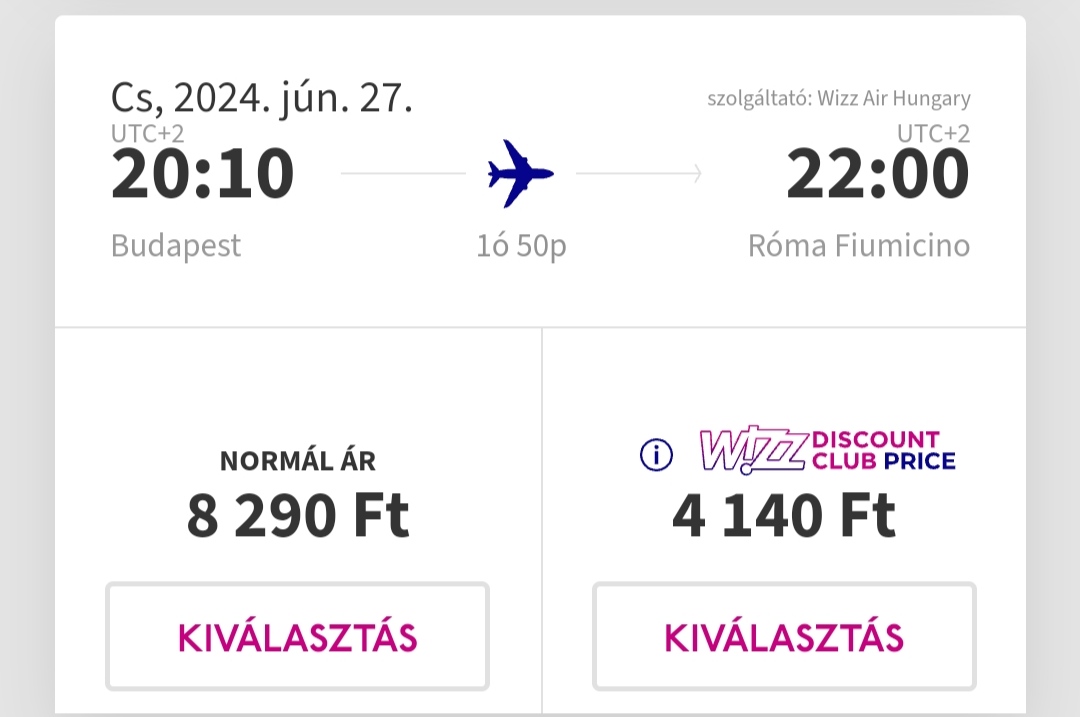
Task: Click the UTC+2 label above arrival time
Action: click(933, 134)
